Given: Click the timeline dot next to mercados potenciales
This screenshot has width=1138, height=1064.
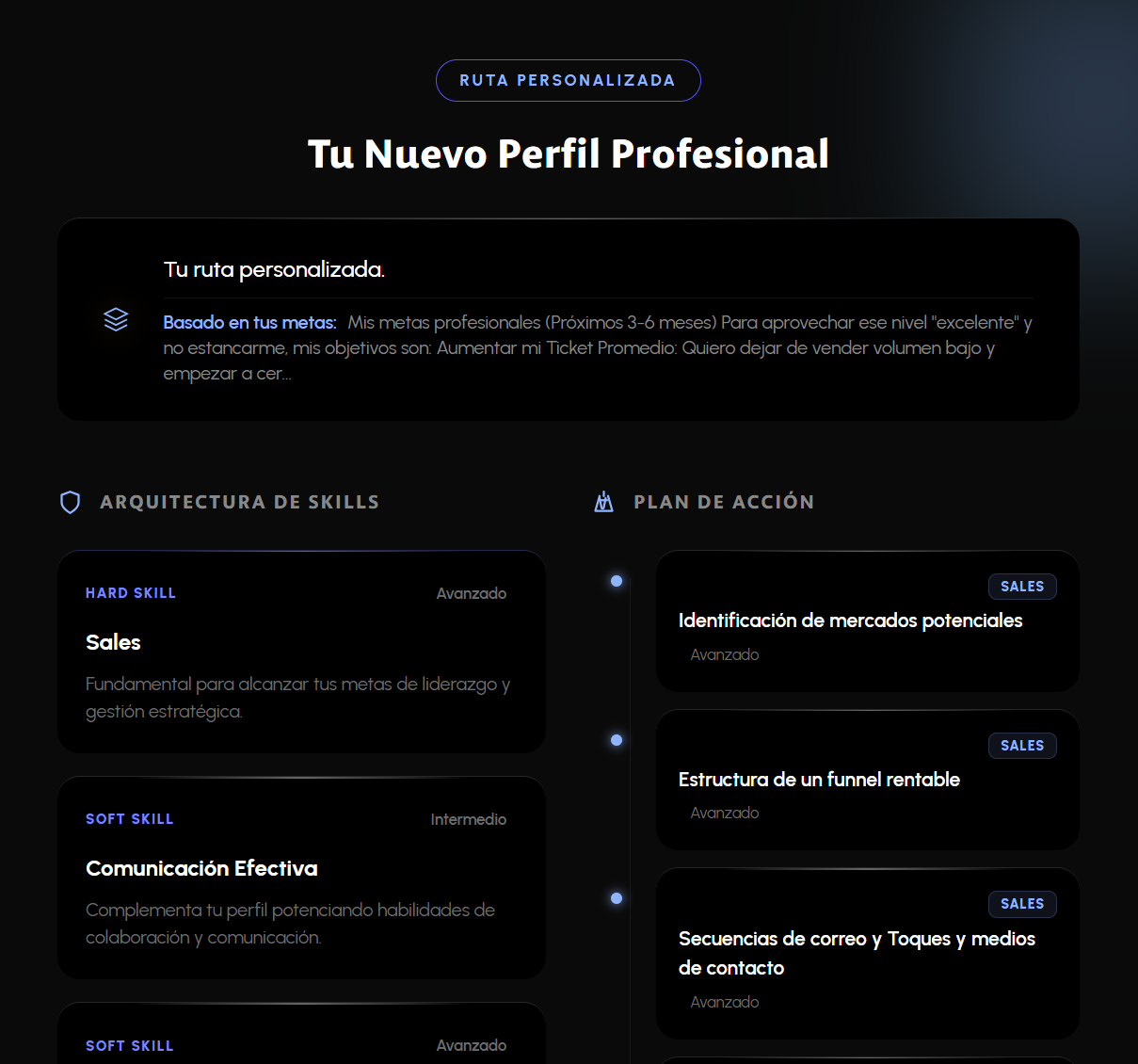Looking at the screenshot, I should pyautogui.click(x=617, y=581).
